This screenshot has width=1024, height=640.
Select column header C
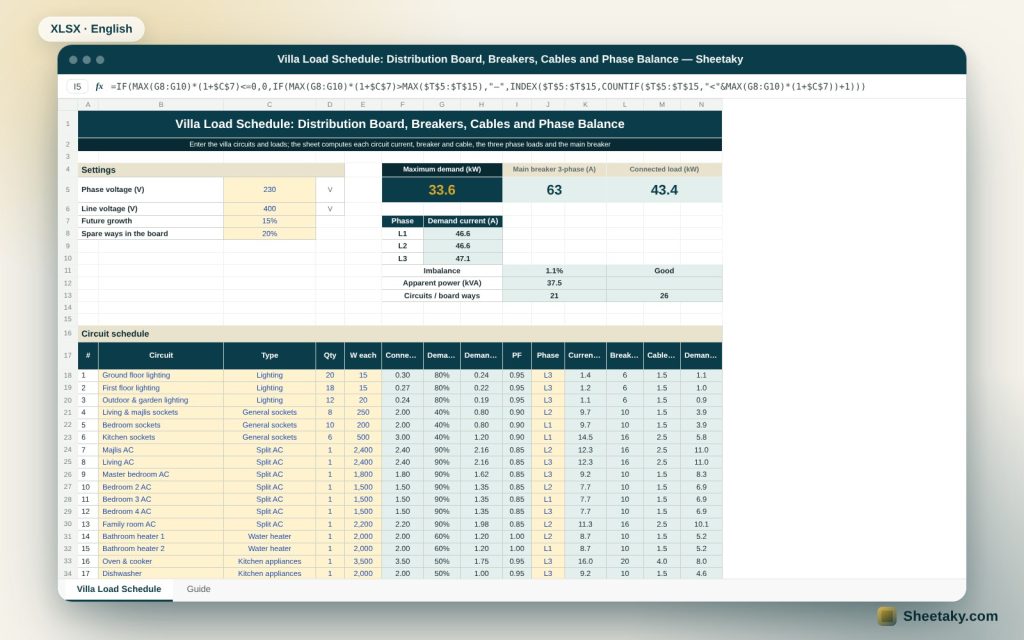point(269,104)
